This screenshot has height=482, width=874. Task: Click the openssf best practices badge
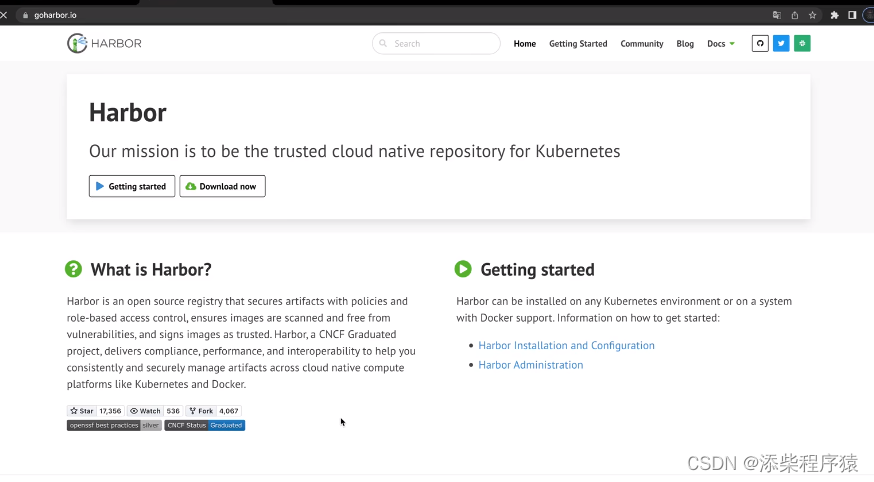(x=114, y=425)
